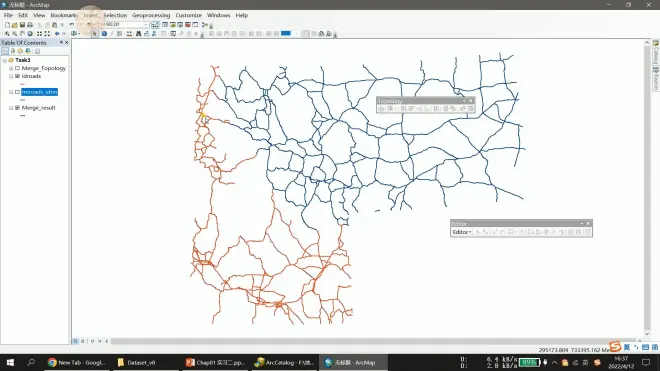Screen dimensions: 660x371
Task: Click the Open document folder icon
Action: click(15, 25)
